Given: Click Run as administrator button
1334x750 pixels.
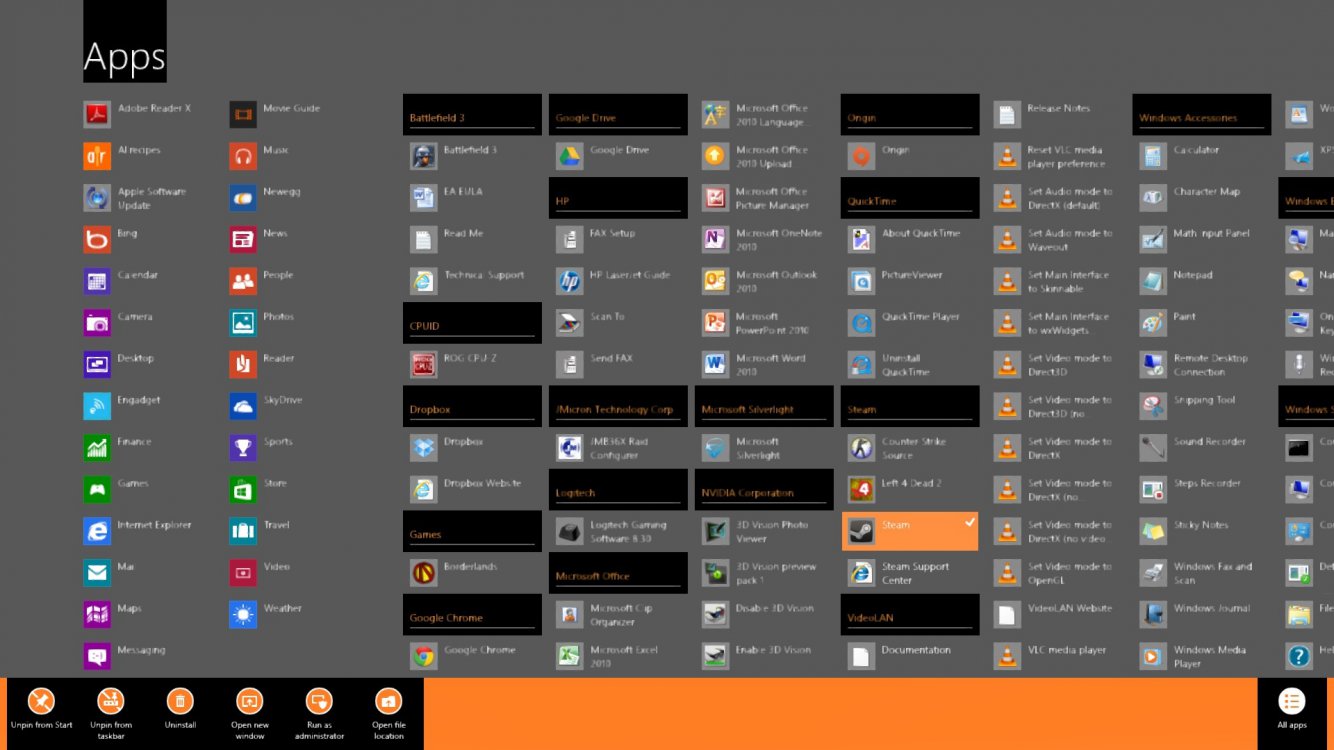Looking at the screenshot, I should [319, 713].
